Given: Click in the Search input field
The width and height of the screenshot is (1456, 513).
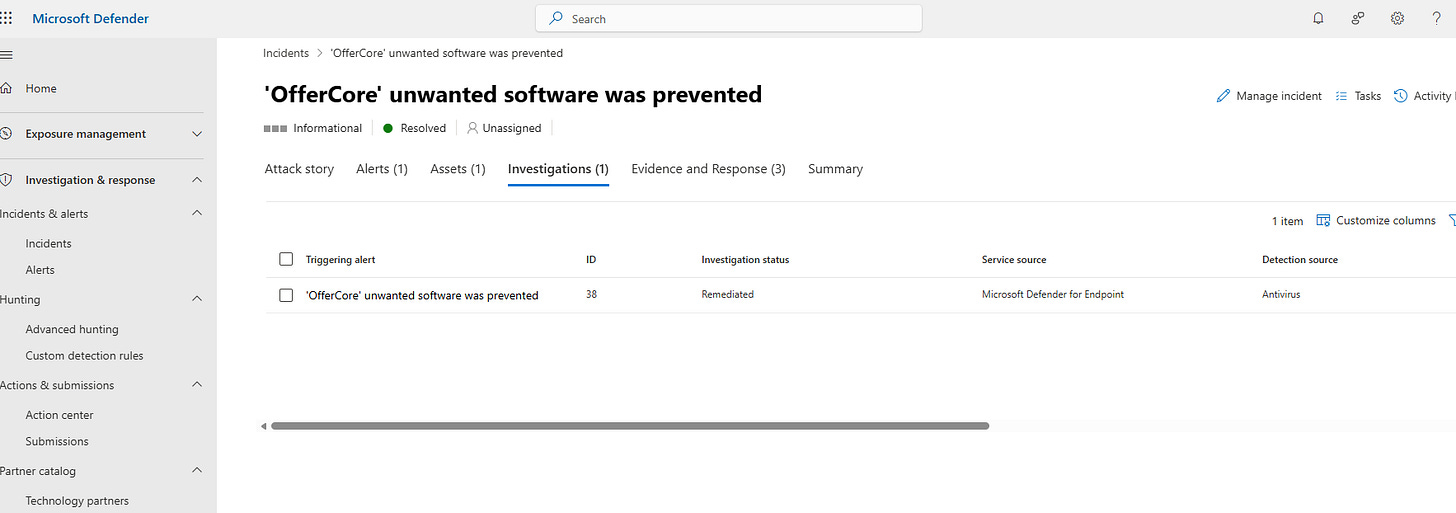Looking at the screenshot, I should (729, 18).
